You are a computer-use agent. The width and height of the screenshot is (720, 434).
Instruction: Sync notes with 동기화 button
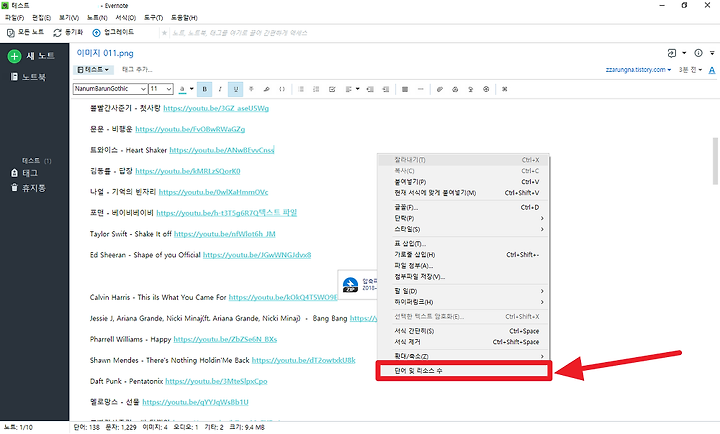[x=68, y=32]
